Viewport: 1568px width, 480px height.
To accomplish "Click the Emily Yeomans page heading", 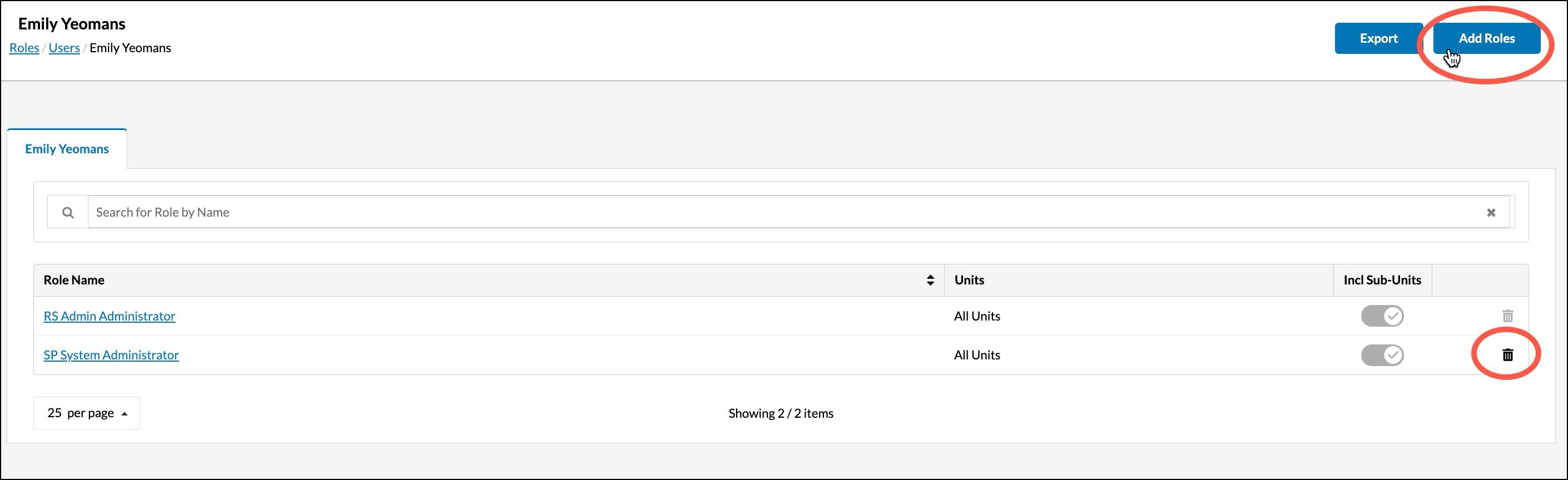I will (x=72, y=24).
